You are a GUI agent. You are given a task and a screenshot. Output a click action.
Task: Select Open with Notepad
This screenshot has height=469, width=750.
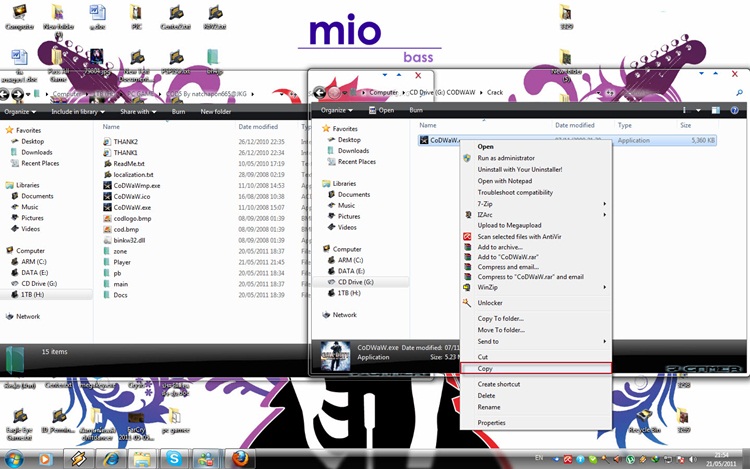pos(536,181)
